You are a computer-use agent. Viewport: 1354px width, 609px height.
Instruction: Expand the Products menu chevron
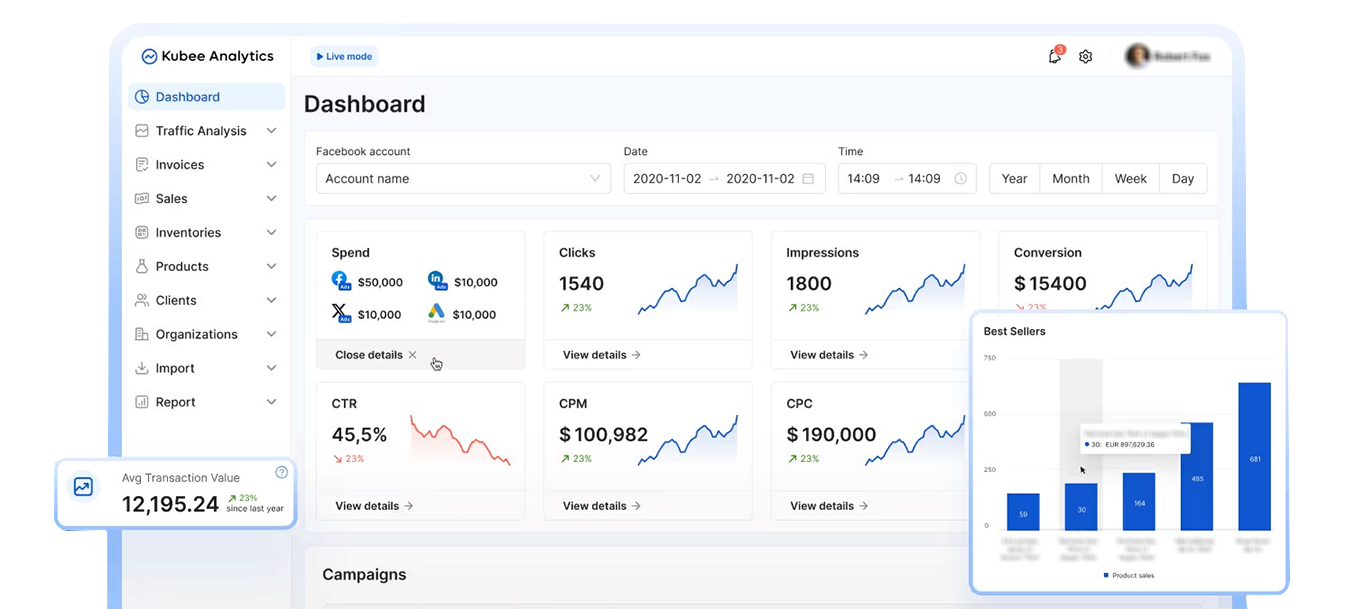tap(271, 267)
